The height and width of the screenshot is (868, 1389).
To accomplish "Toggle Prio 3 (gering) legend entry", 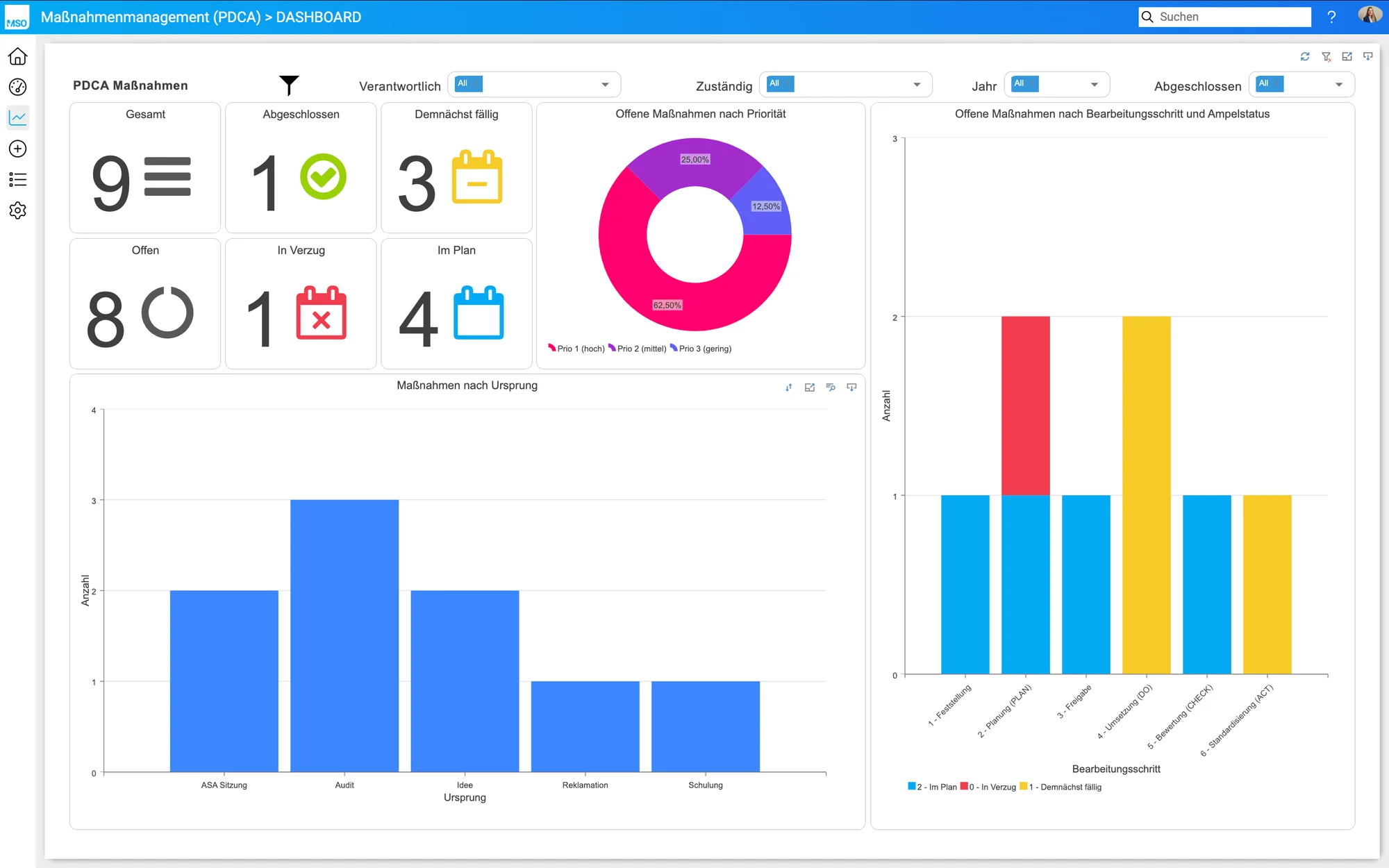I will 701,349.
